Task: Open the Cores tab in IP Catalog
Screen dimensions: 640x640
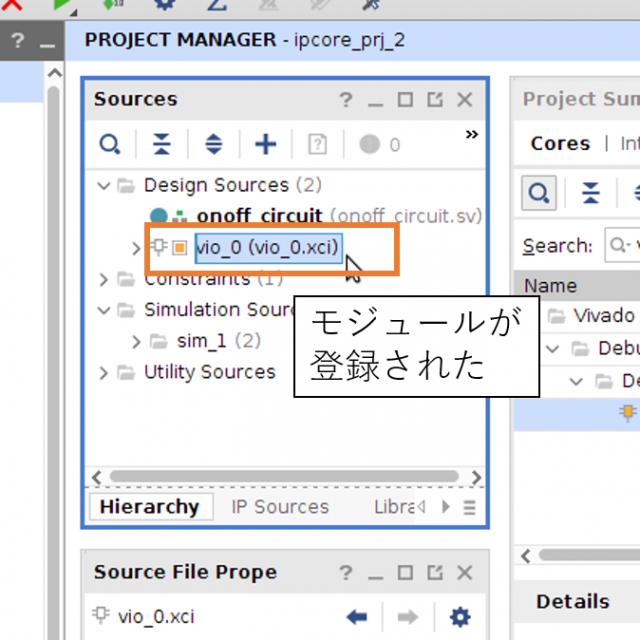Action: (x=560, y=143)
